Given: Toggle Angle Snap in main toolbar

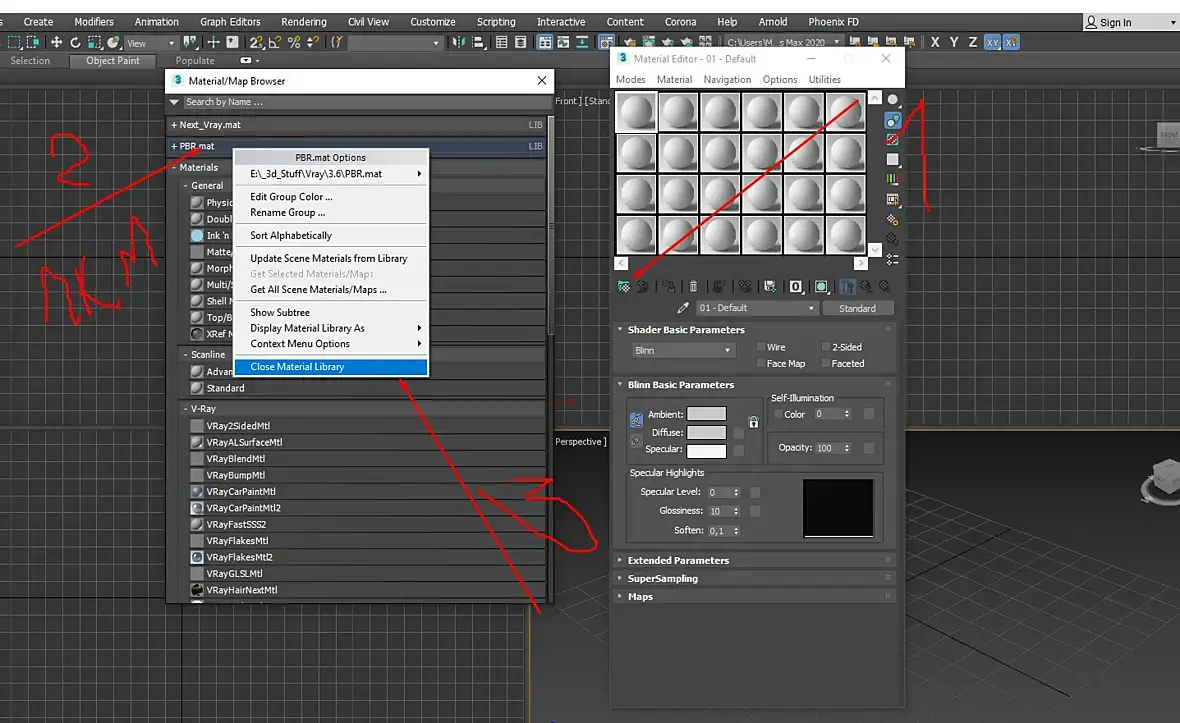Looking at the screenshot, I should pyautogui.click(x=275, y=42).
